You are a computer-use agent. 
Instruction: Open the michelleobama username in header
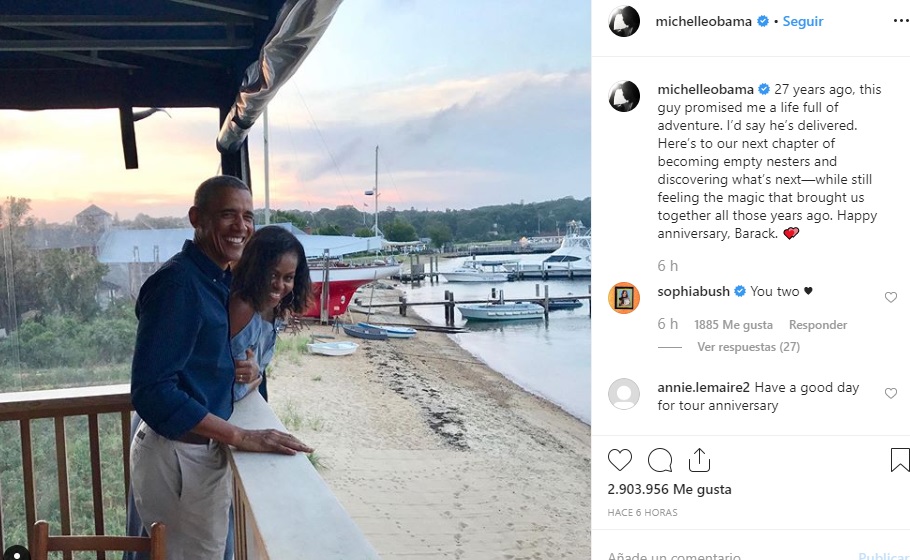703,21
